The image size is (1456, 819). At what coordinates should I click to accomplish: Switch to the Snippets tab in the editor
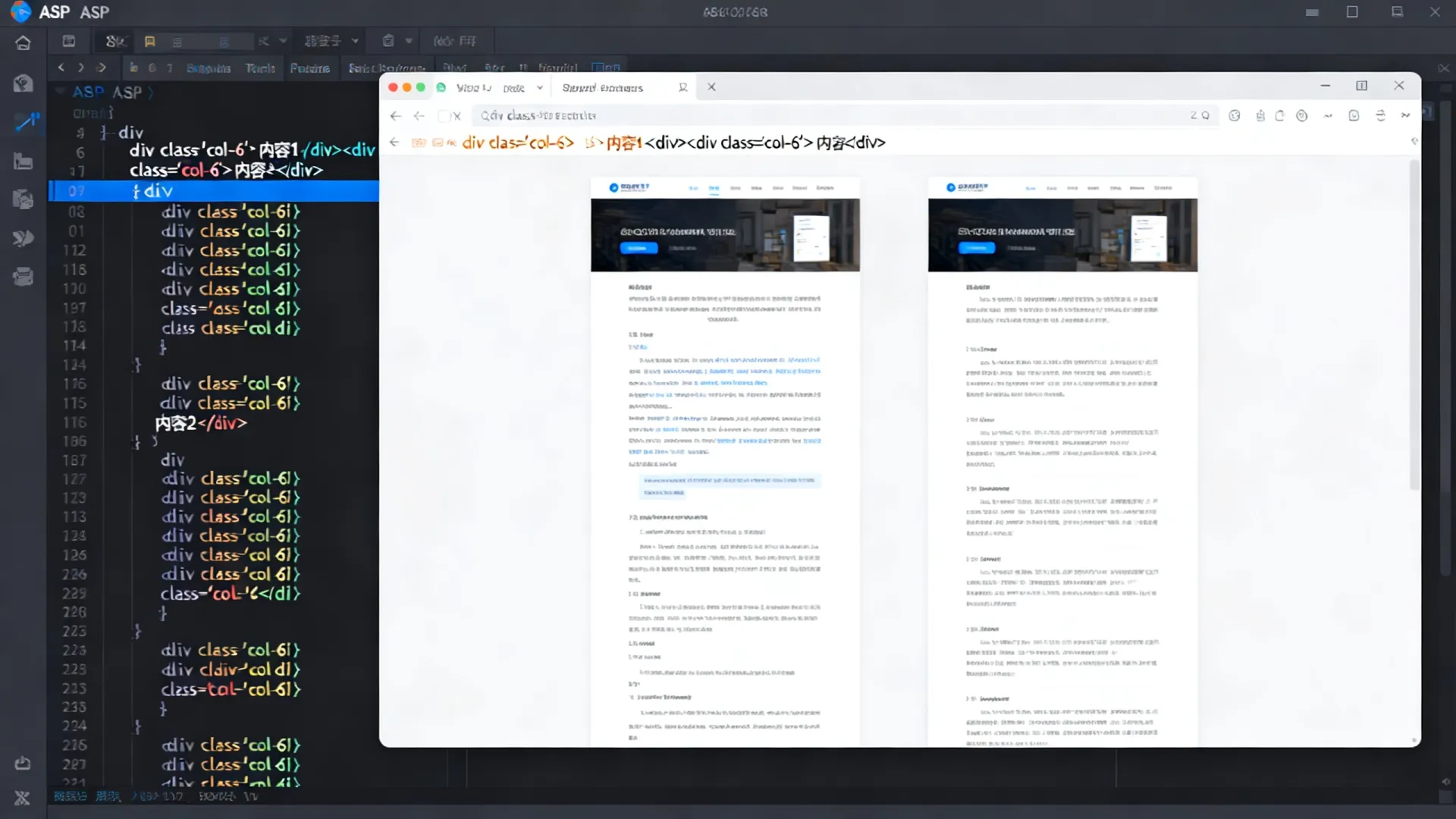(209, 68)
